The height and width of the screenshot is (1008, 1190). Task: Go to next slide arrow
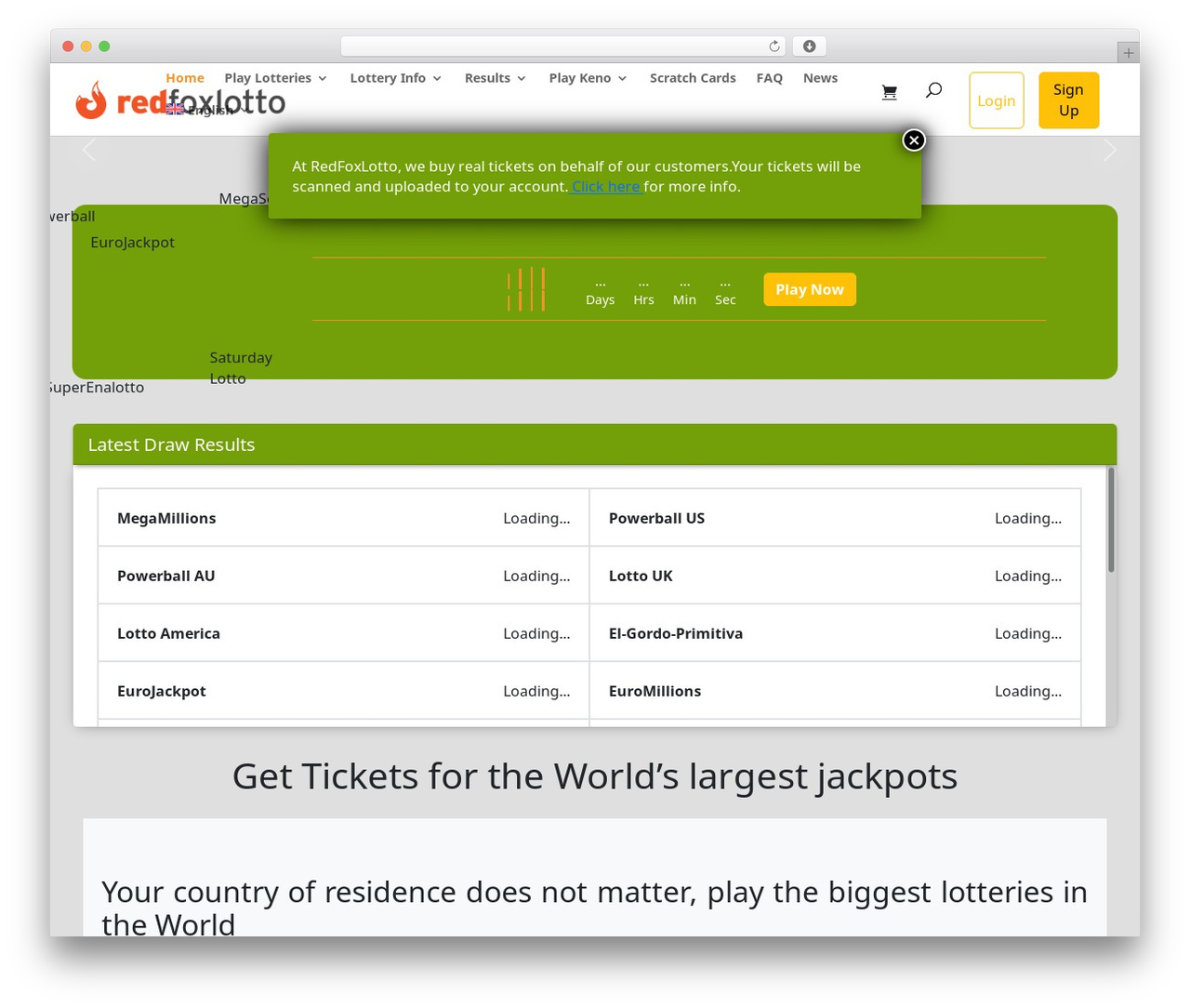click(x=1110, y=150)
